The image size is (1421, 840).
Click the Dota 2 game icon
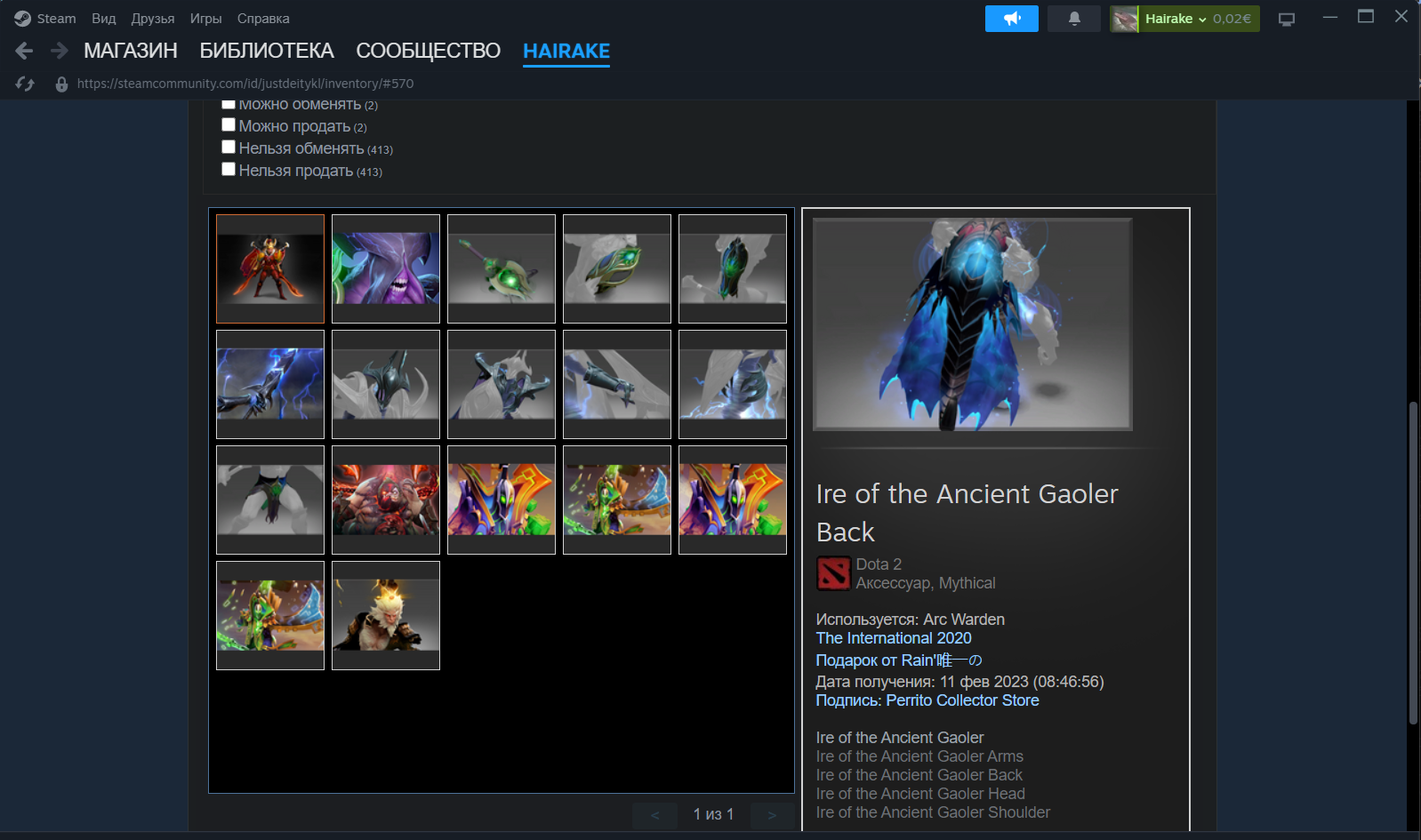(833, 573)
